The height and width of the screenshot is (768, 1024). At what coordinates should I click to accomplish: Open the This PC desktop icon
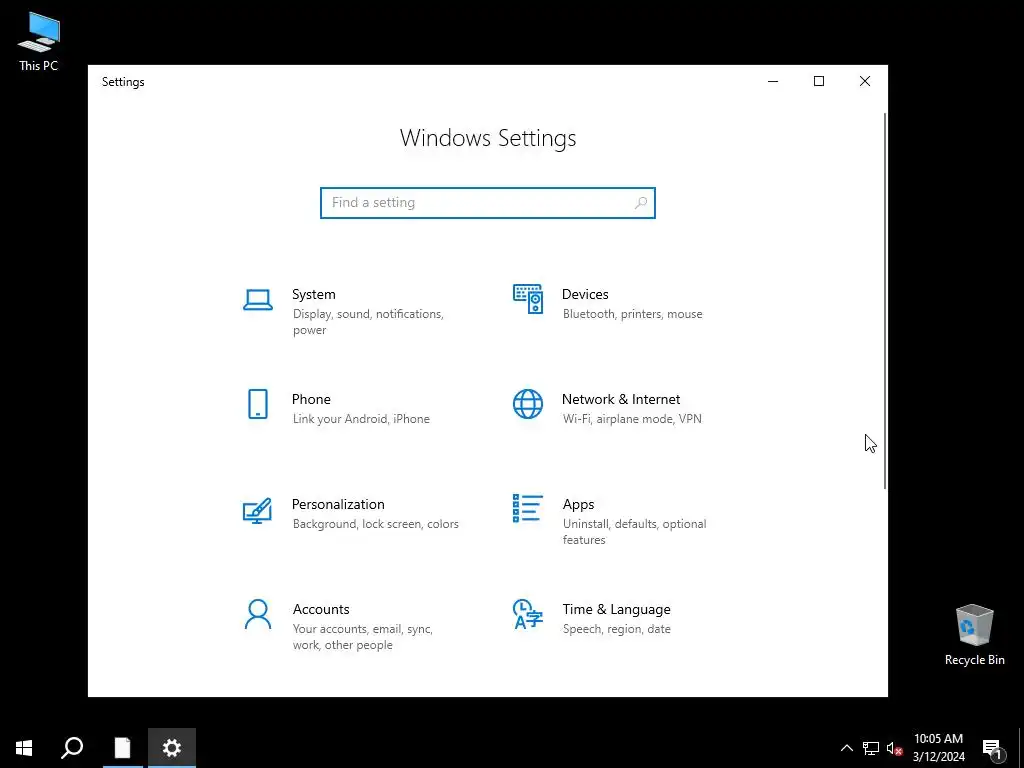pos(39,42)
